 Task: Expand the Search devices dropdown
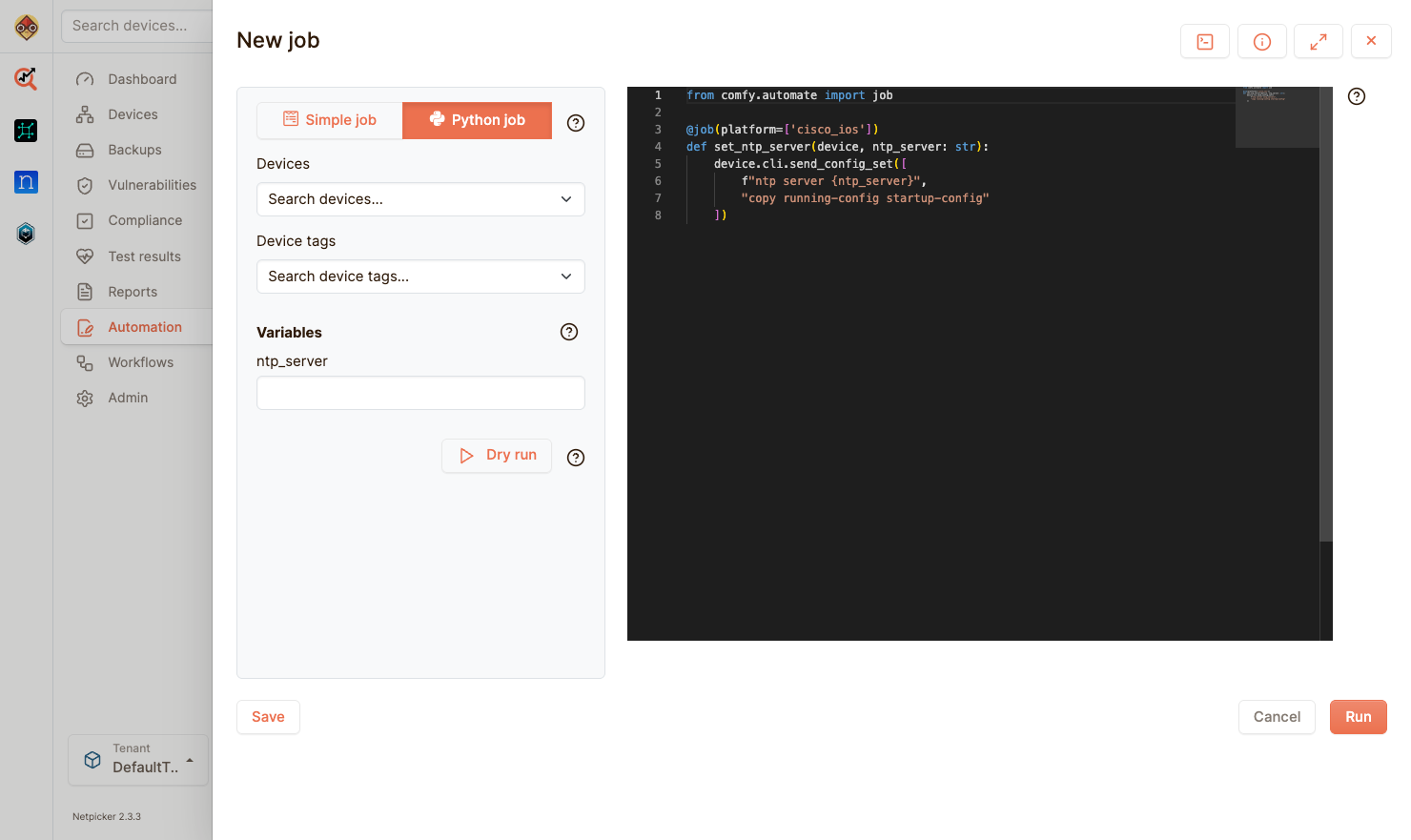(420, 199)
